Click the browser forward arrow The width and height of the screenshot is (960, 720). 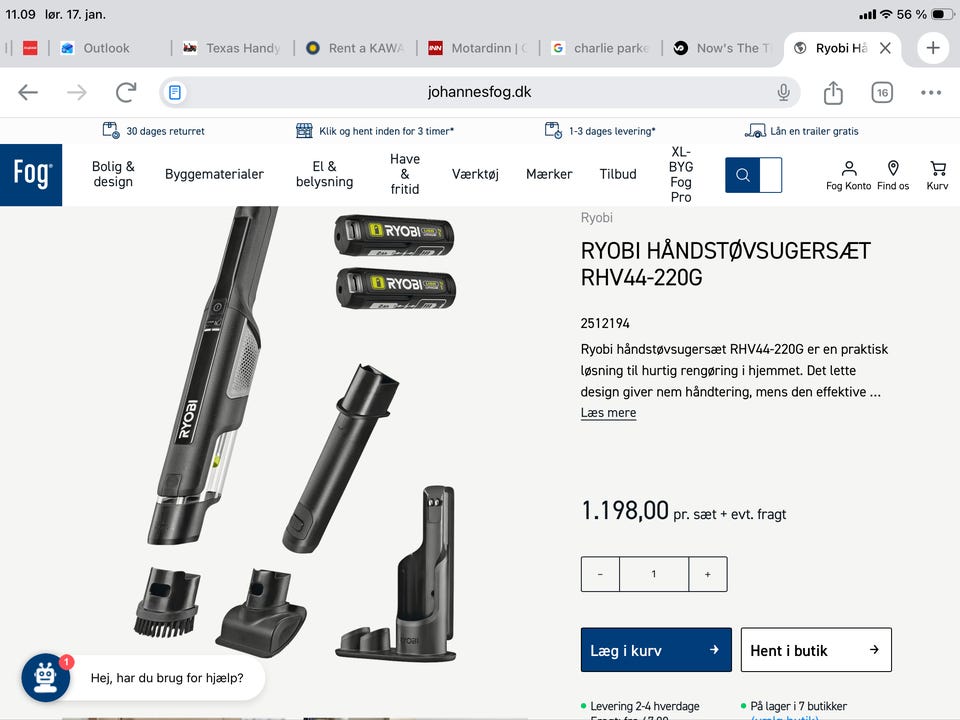(x=77, y=92)
